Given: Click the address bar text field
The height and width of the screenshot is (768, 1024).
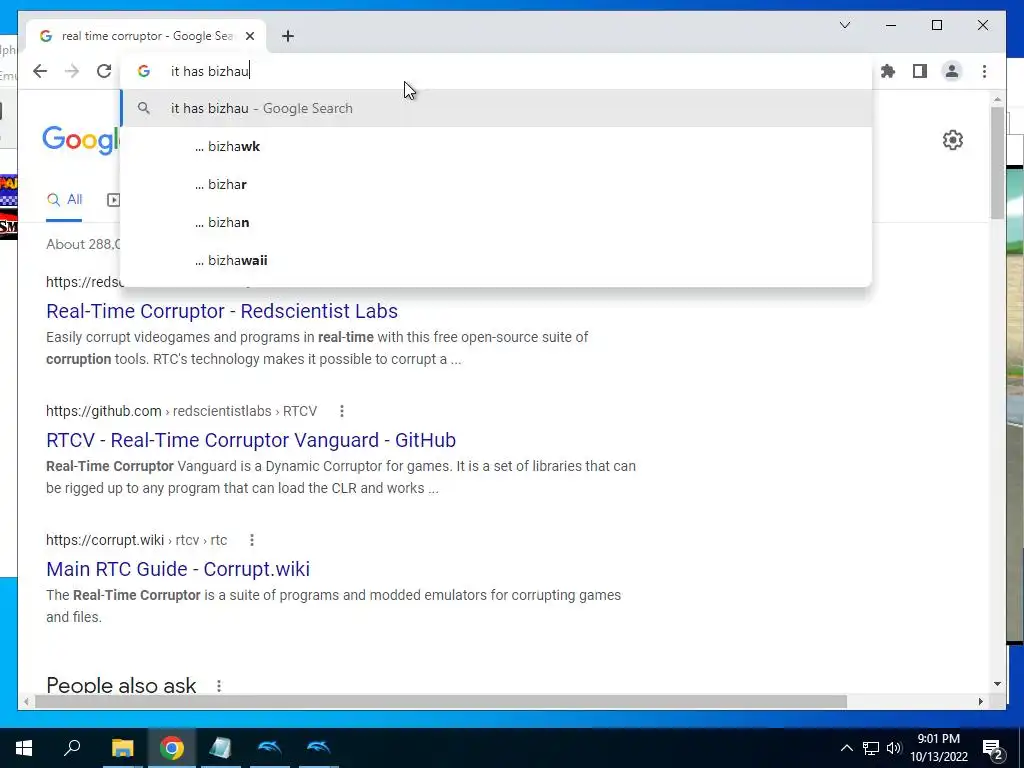Looking at the screenshot, I should point(496,71).
